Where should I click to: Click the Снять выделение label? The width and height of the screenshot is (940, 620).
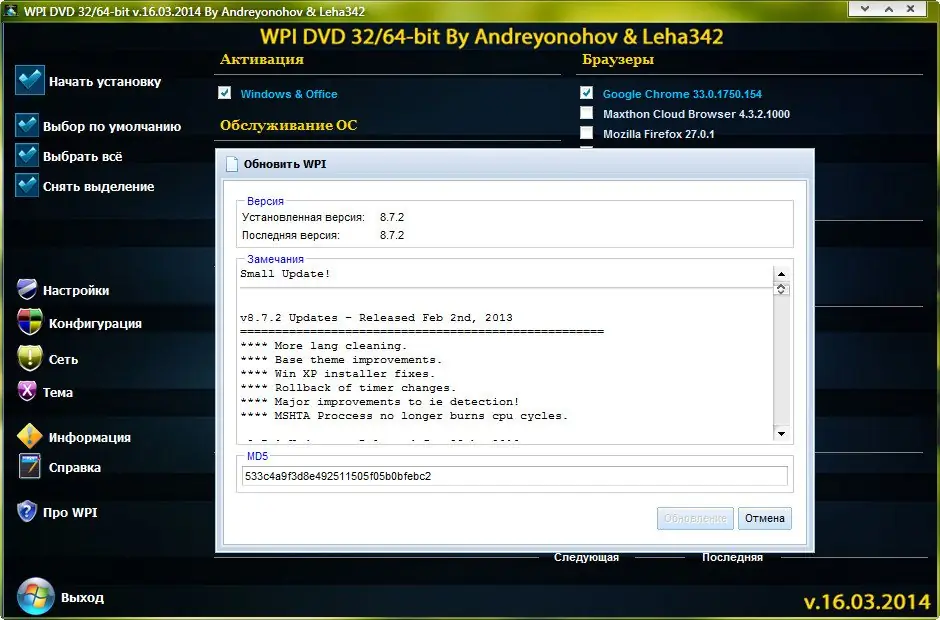(x=99, y=186)
